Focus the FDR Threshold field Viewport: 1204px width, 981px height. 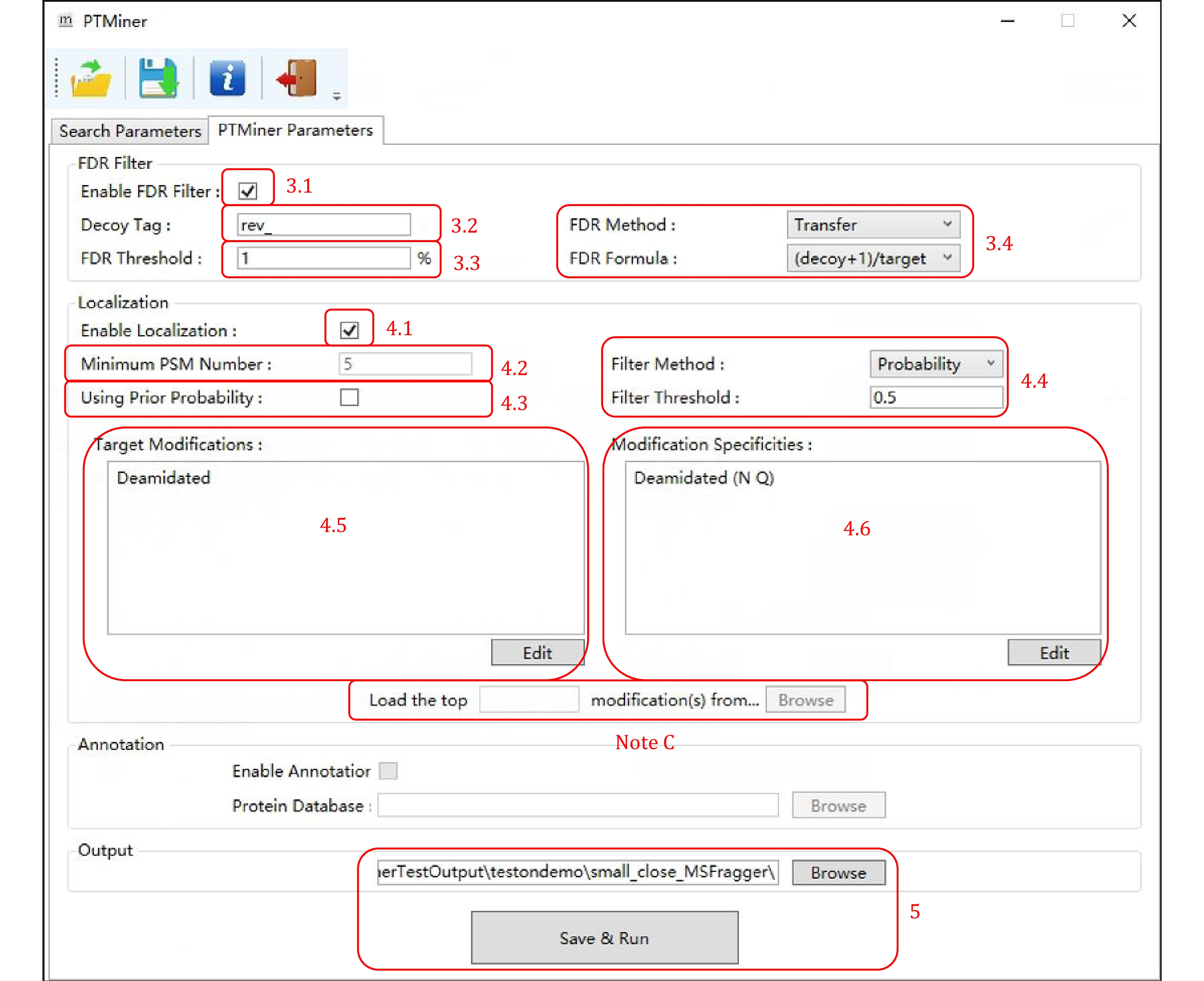(x=323, y=258)
